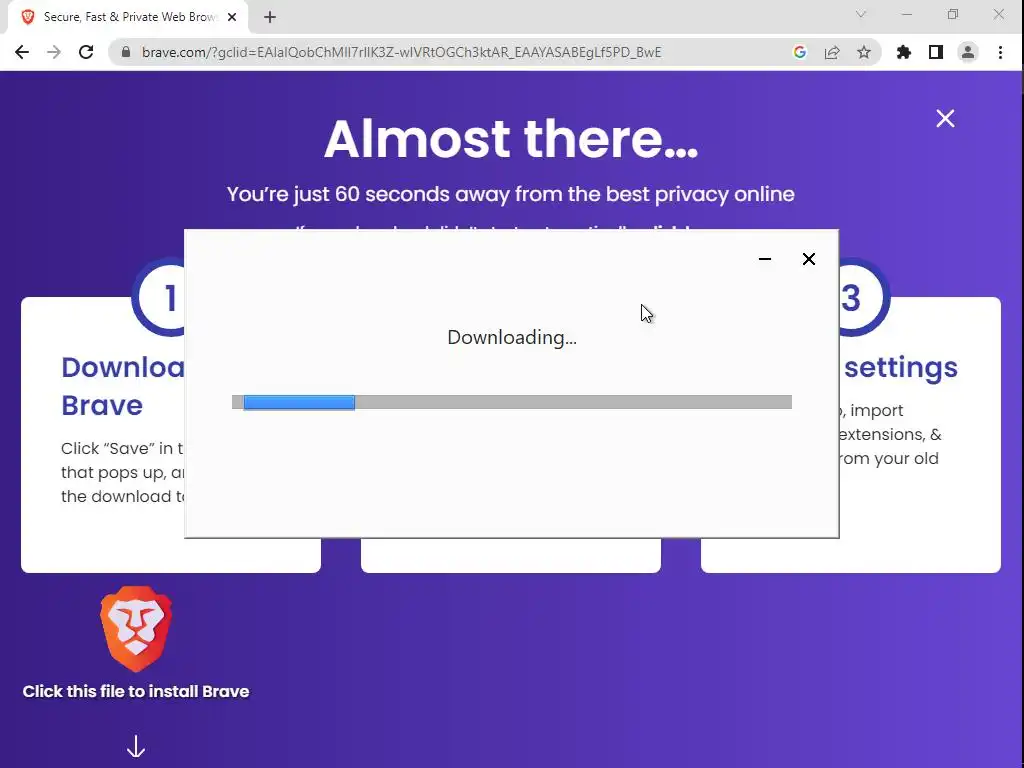Click the download progress bar
Image resolution: width=1024 pixels, height=768 pixels.
(x=512, y=402)
